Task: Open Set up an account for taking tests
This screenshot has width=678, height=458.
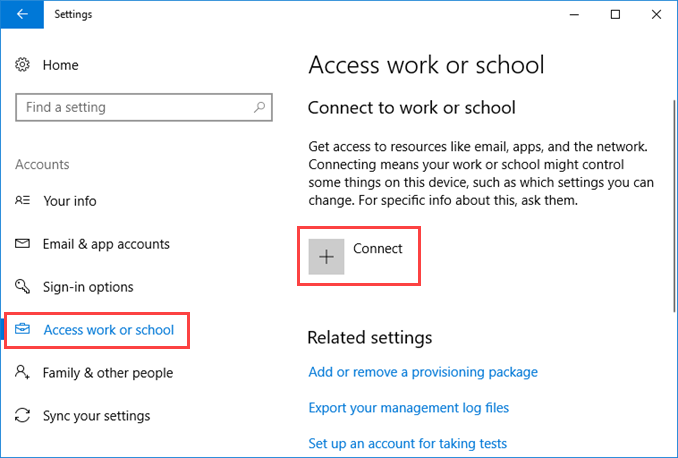Action: (x=407, y=443)
